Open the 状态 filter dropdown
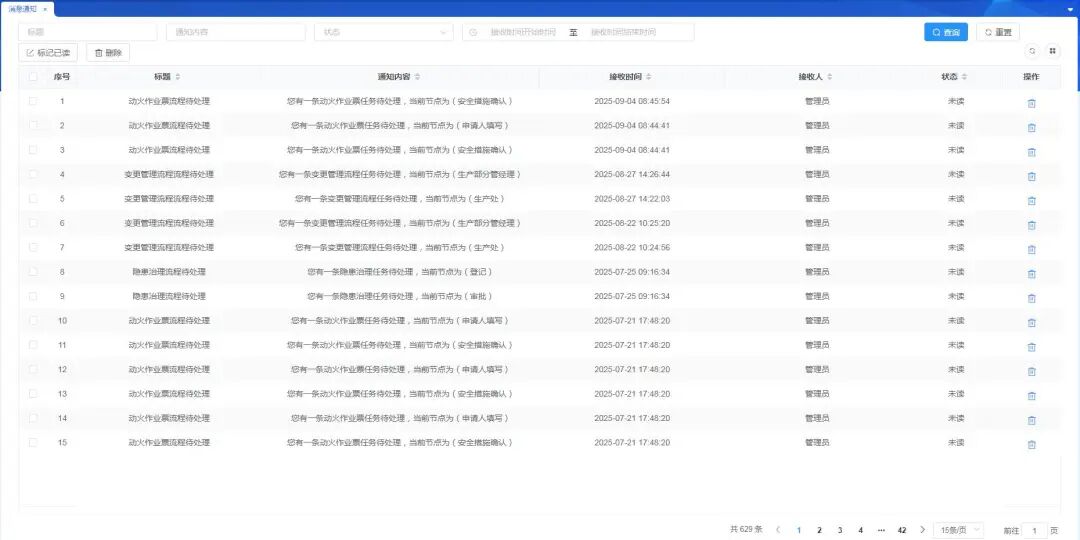Viewport: 1080px width, 540px height. [383, 32]
